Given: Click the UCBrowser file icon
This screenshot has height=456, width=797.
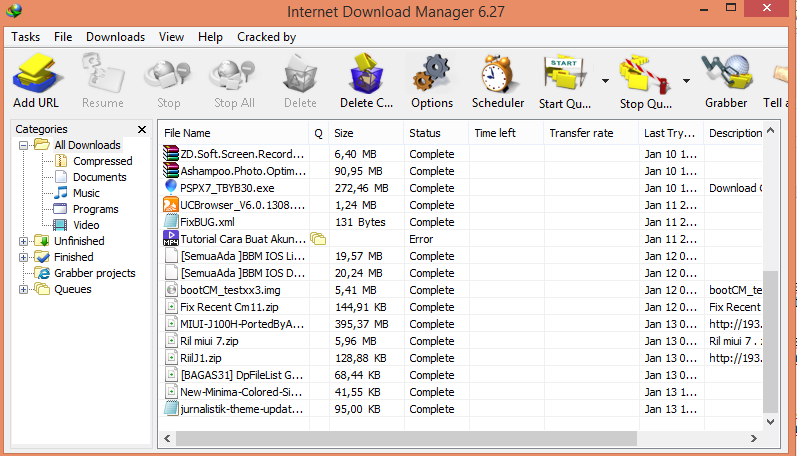Looking at the screenshot, I should [171, 205].
